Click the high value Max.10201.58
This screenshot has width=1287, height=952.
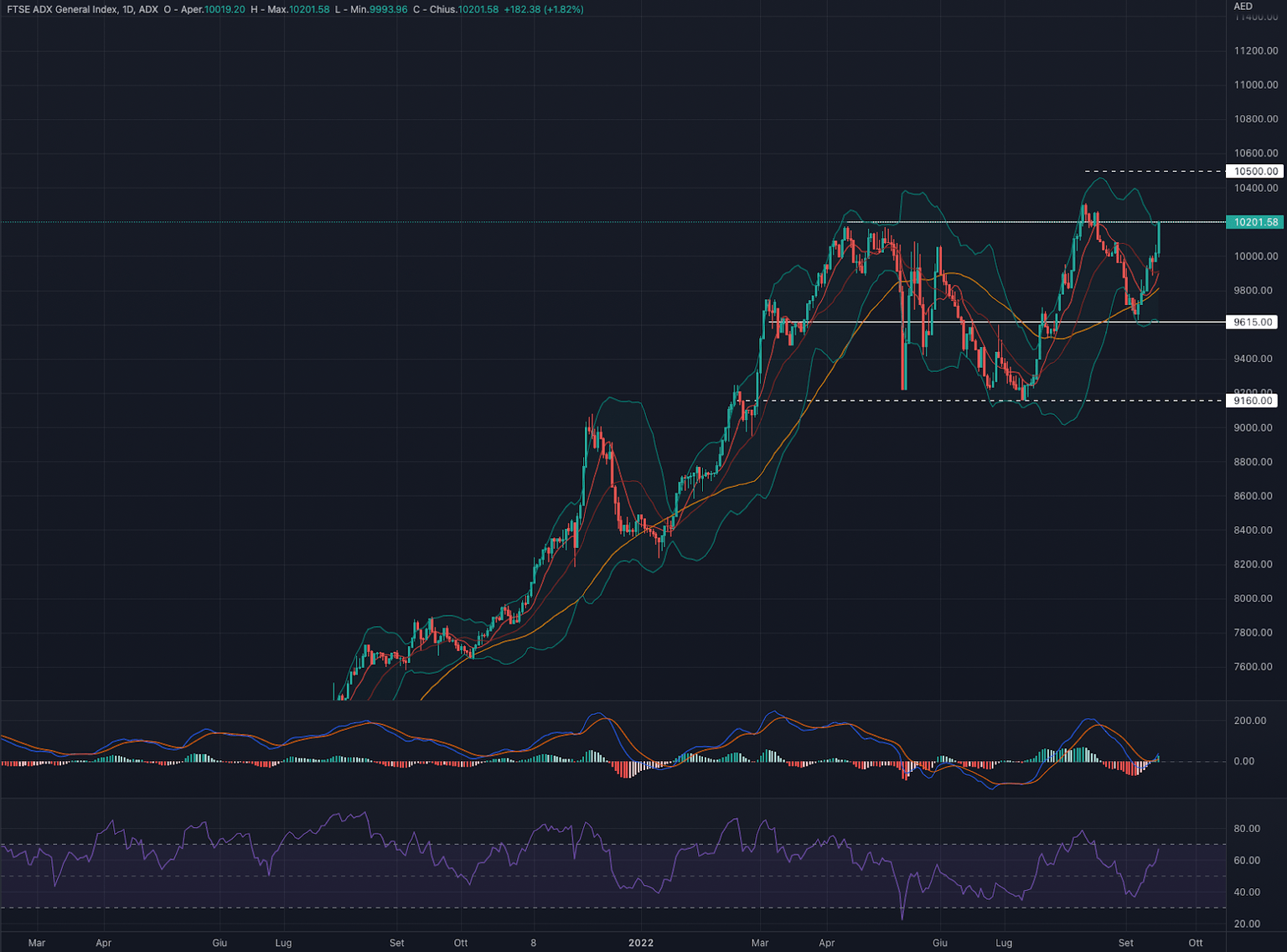298,9
